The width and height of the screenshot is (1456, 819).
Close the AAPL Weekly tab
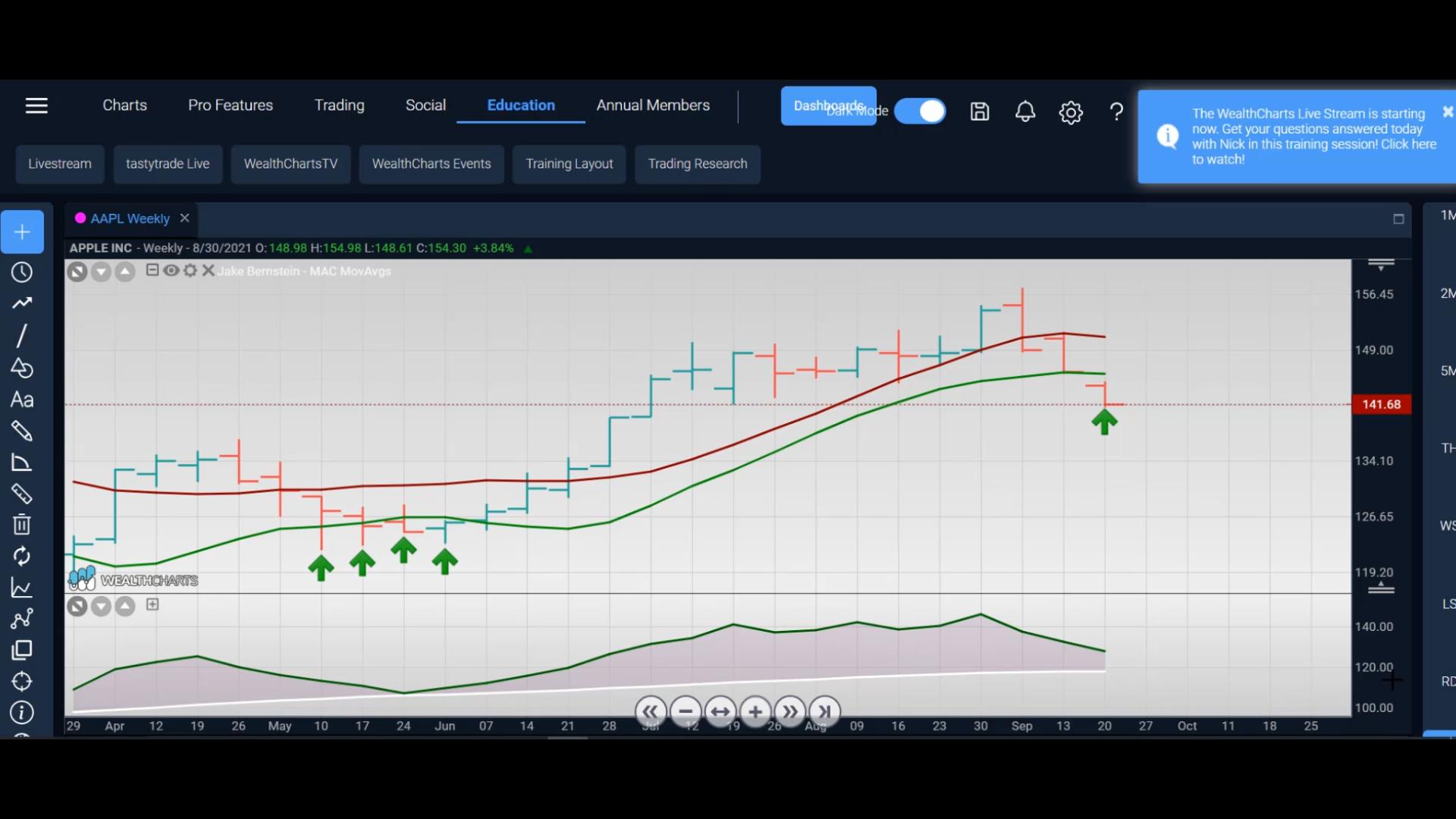pyautogui.click(x=184, y=218)
